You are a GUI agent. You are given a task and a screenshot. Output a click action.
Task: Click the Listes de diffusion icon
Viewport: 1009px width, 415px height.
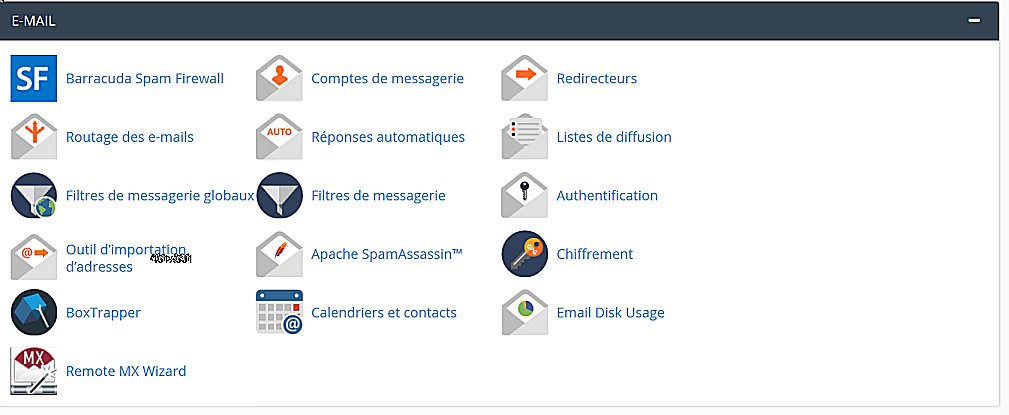[x=525, y=137]
